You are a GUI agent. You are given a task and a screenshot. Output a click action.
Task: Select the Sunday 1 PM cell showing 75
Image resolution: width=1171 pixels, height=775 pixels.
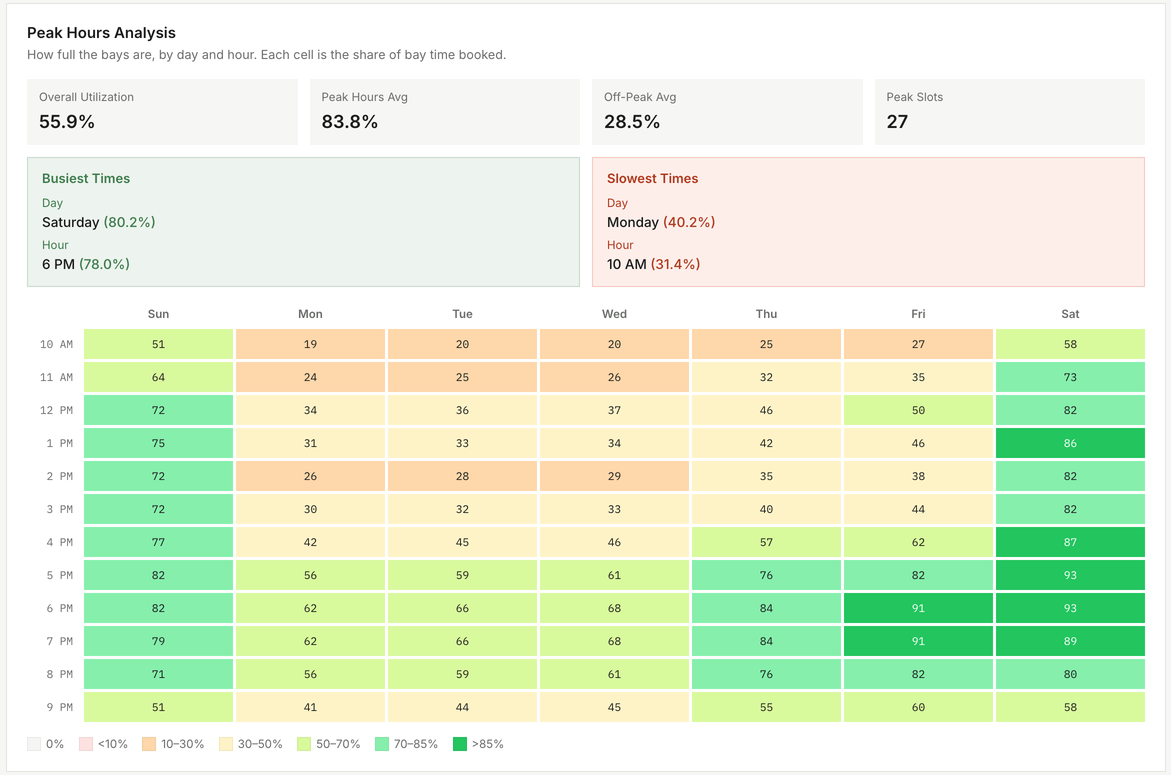(158, 443)
